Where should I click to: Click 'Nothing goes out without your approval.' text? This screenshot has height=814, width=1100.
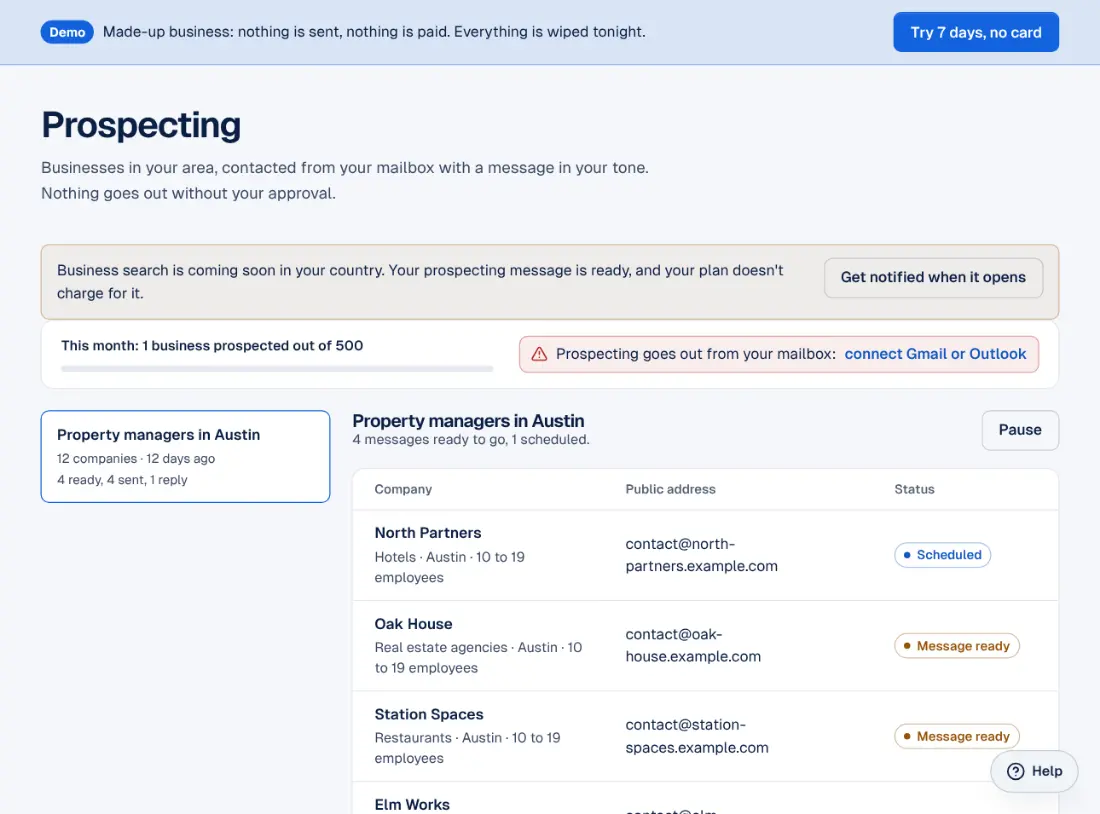(188, 194)
